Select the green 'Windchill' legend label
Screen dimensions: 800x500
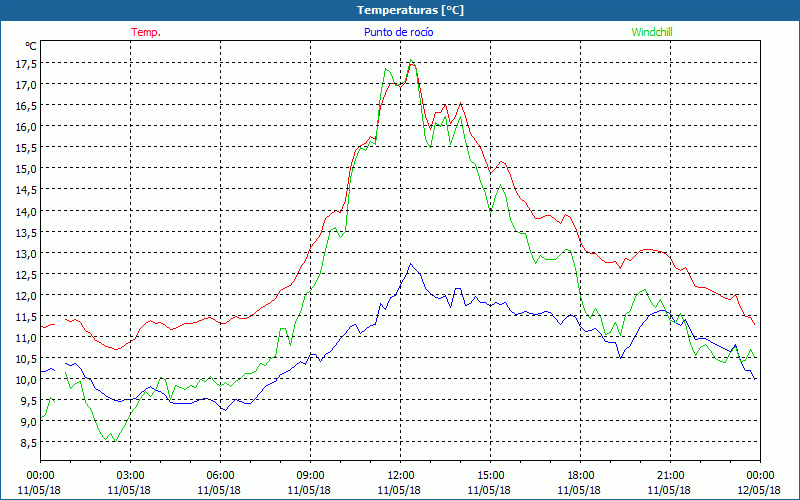[652, 32]
